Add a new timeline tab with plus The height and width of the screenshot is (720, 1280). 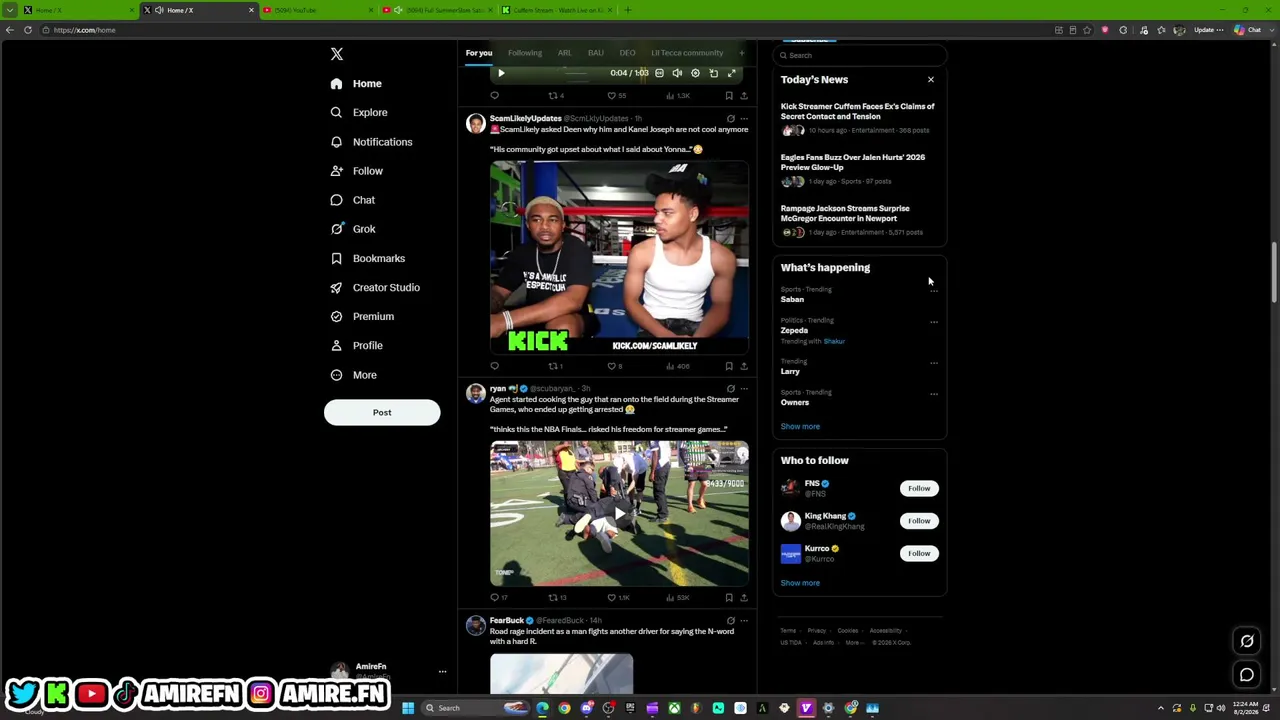pyautogui.click(x=742, y=53)
